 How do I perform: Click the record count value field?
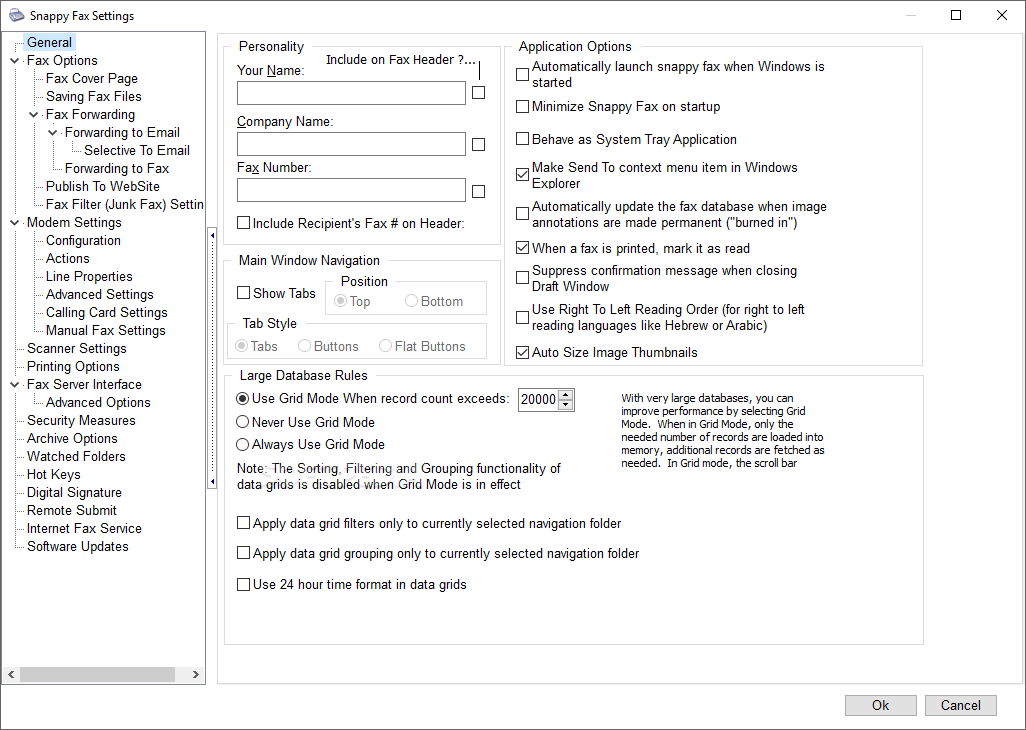[539, 399]
